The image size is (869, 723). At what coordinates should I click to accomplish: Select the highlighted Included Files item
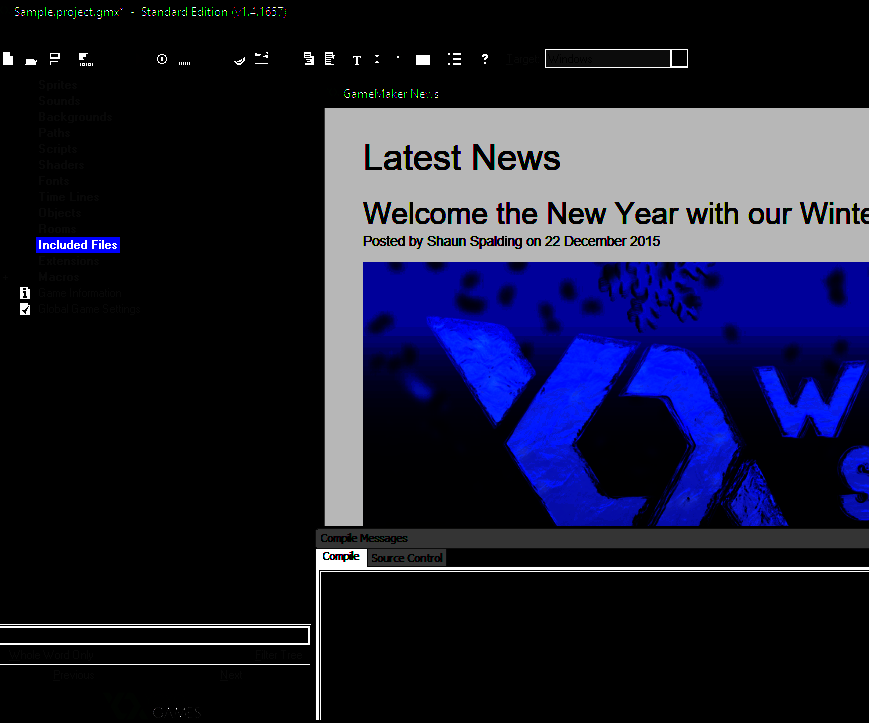tap(78, 245)
